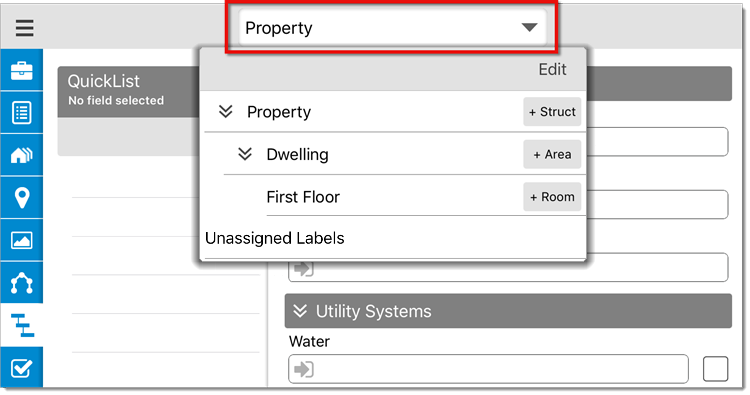Open the Property dropdown at the top
Image resolution: width=750 pixels, height=395 pixels.
[392, 28]
